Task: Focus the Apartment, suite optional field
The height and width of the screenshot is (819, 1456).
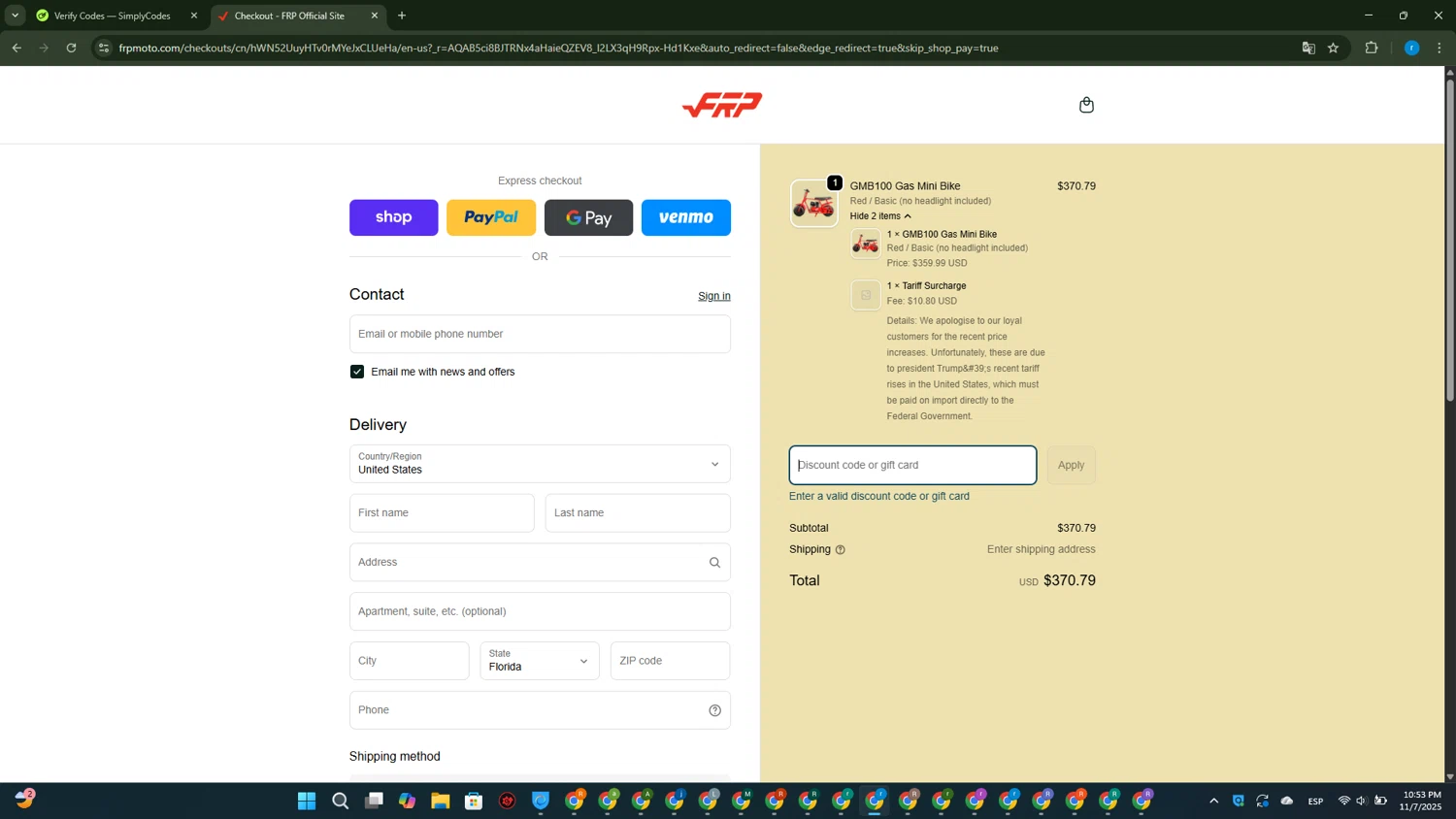Action: click(x=540, y=612)
